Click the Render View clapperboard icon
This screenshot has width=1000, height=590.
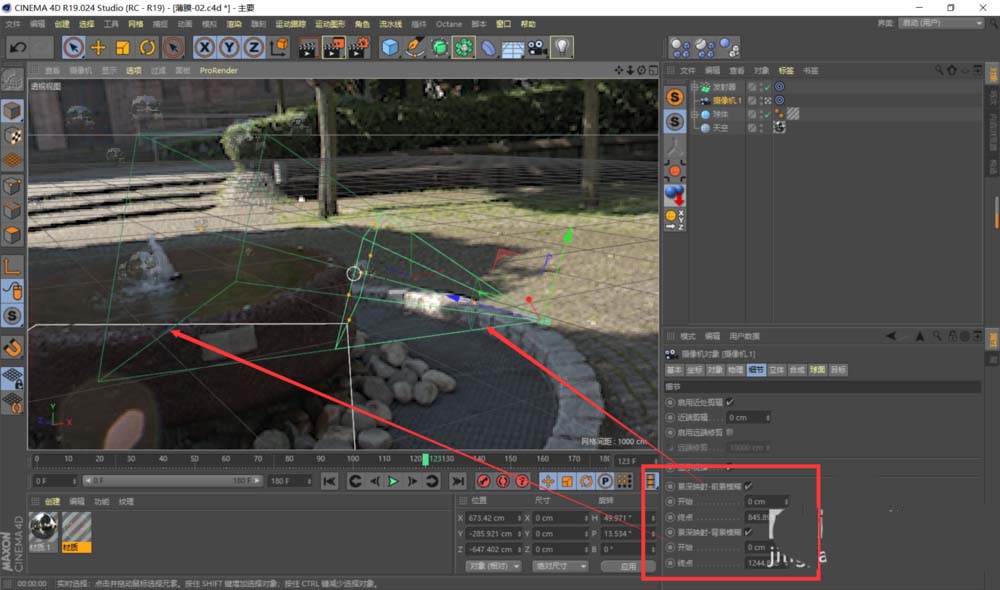tap(308, 47)
